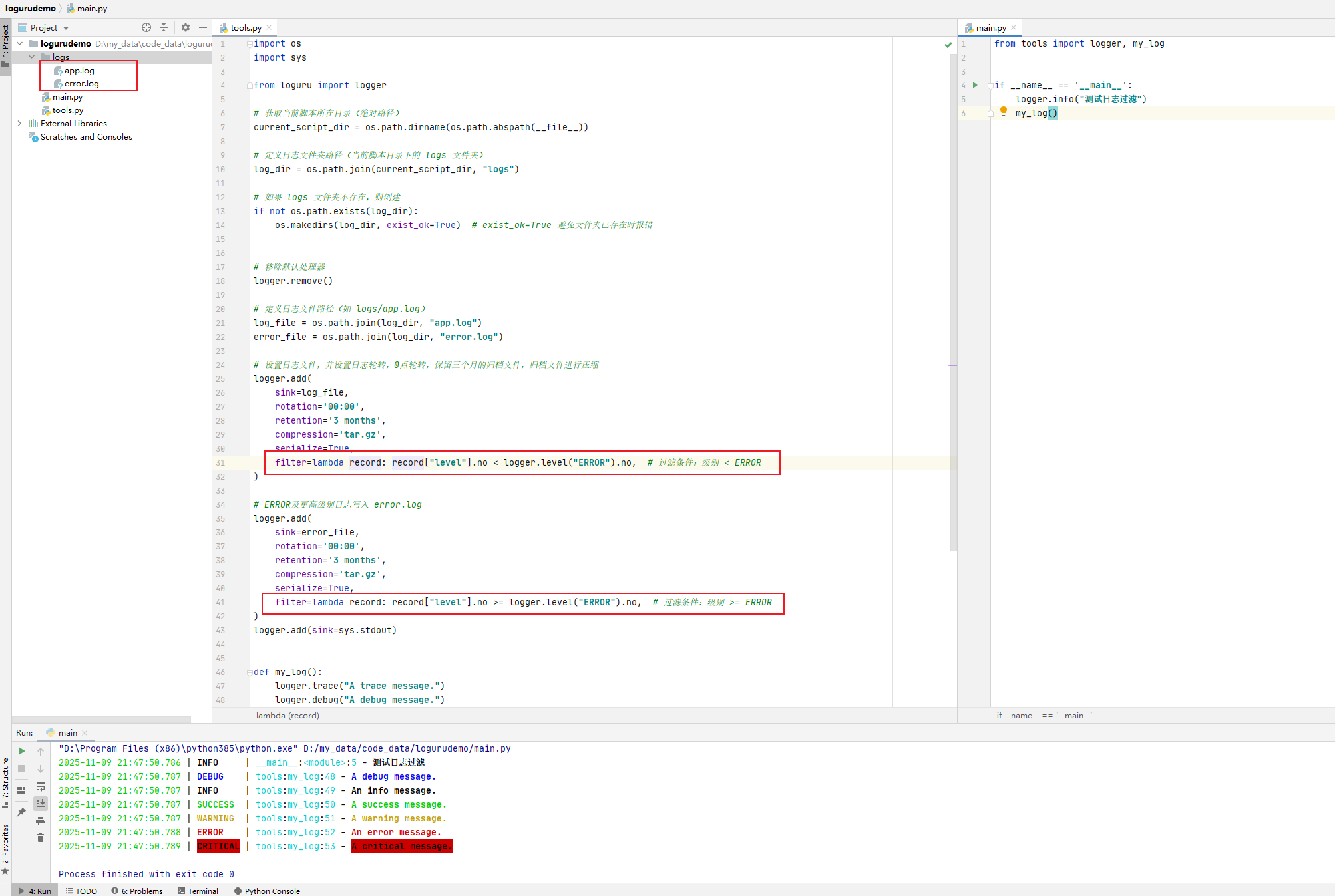Select opened file in Project view

[146, 27]
